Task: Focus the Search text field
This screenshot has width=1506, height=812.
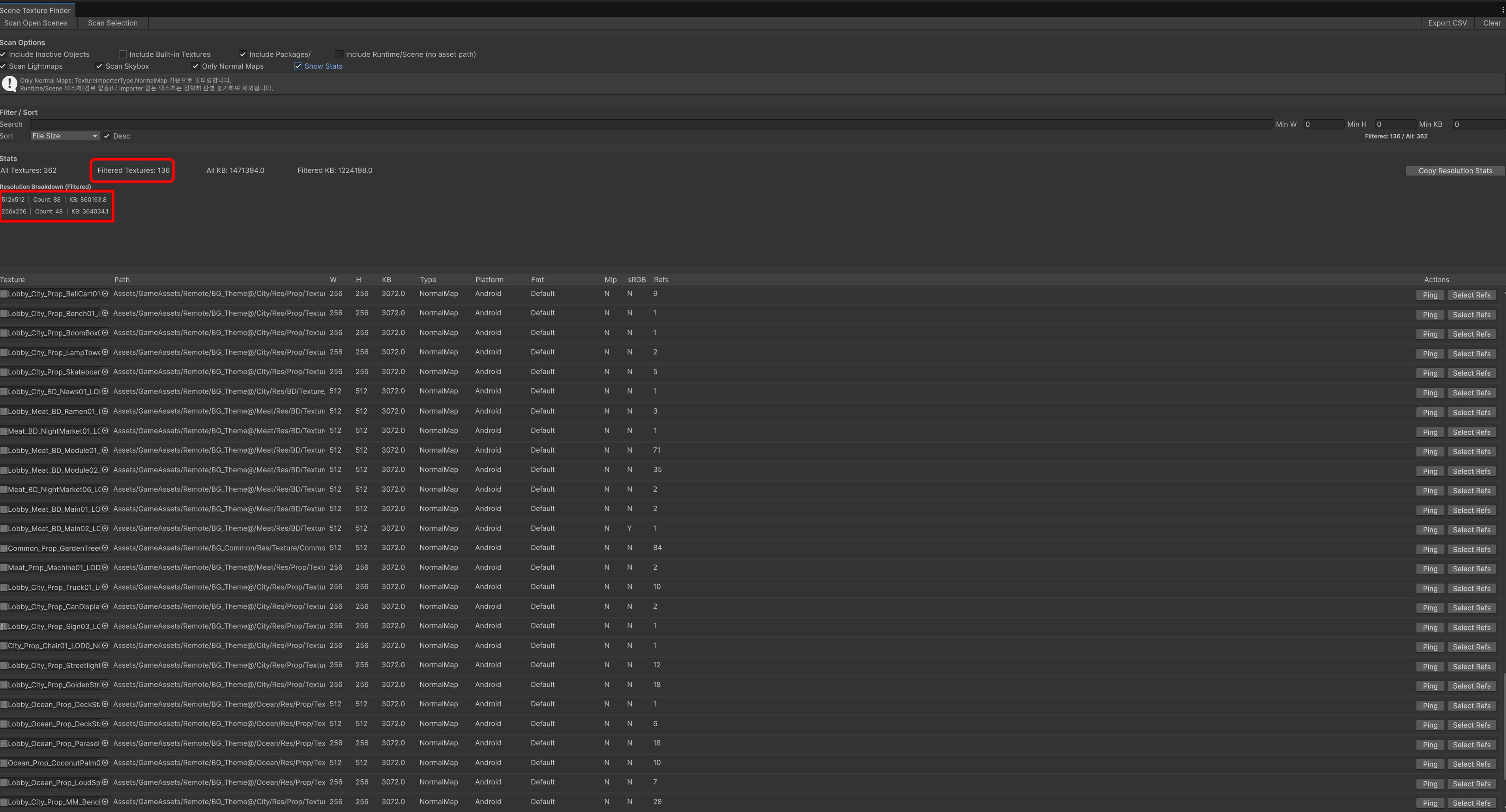Action: point(651,125)
